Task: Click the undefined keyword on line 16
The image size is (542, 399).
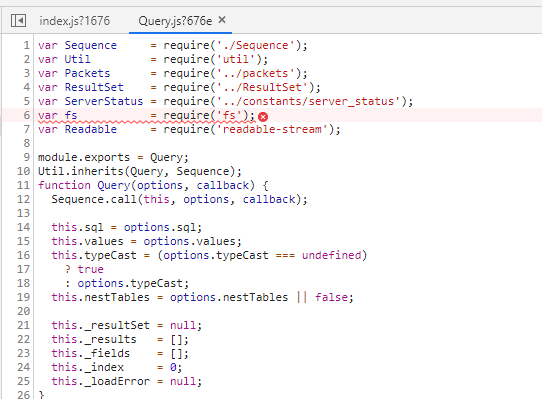Action: tap(331, 255)
